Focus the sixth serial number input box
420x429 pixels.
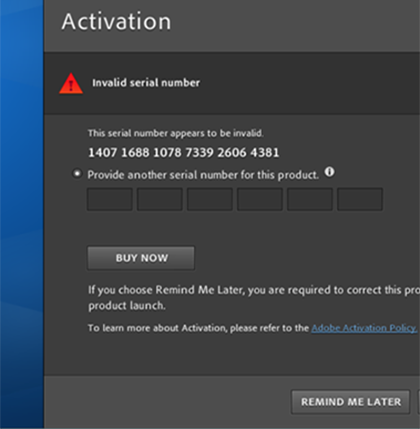point(360,199)
